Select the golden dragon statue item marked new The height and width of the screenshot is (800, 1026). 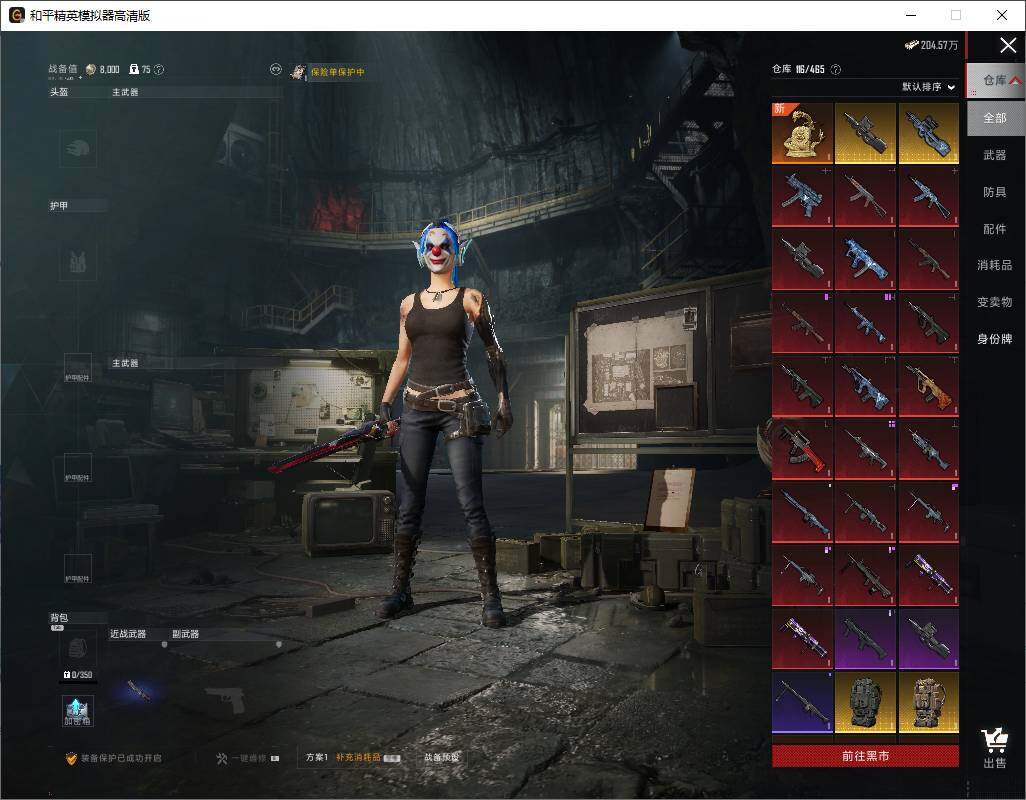pyautogui.click(x=802, y=133)
